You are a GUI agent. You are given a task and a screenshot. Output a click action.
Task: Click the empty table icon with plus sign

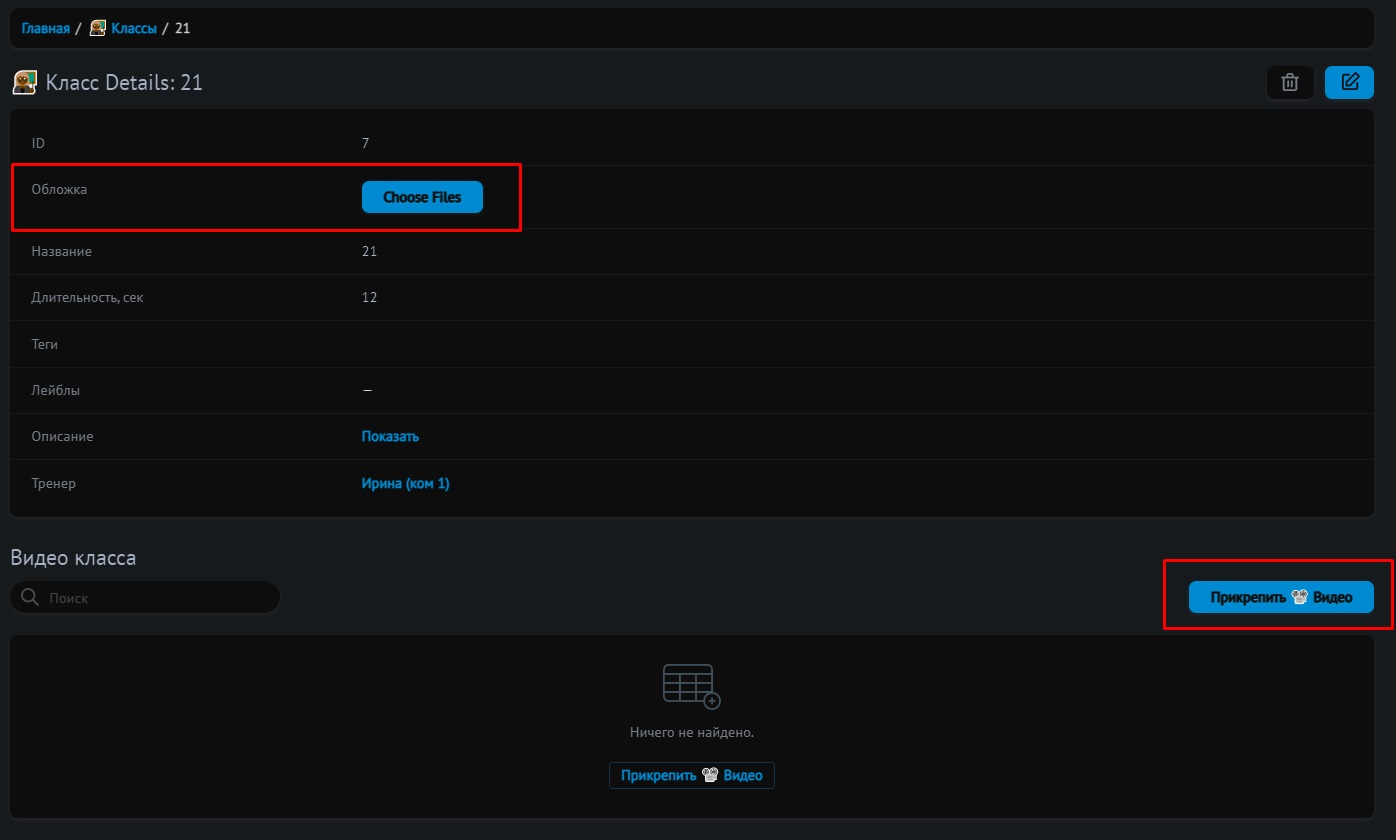691,686
